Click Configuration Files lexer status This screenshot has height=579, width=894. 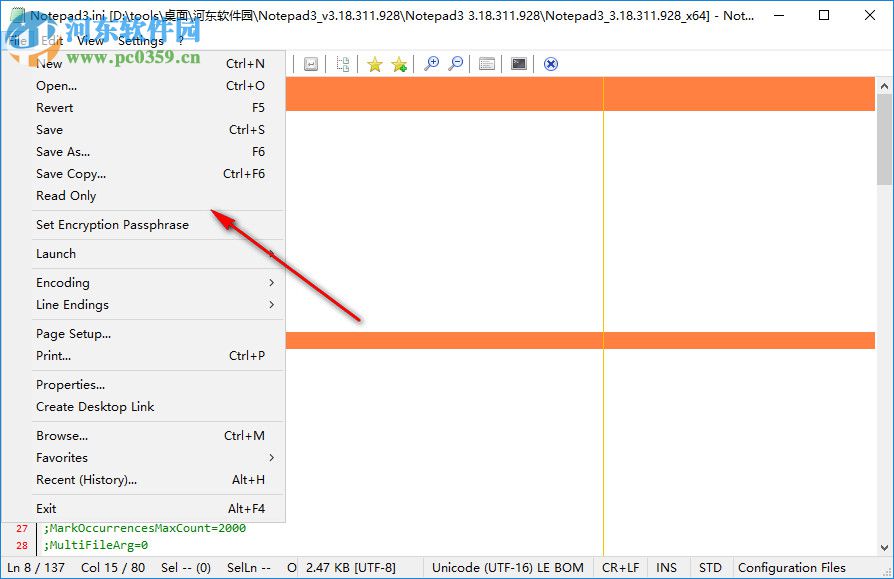[791, 568]
